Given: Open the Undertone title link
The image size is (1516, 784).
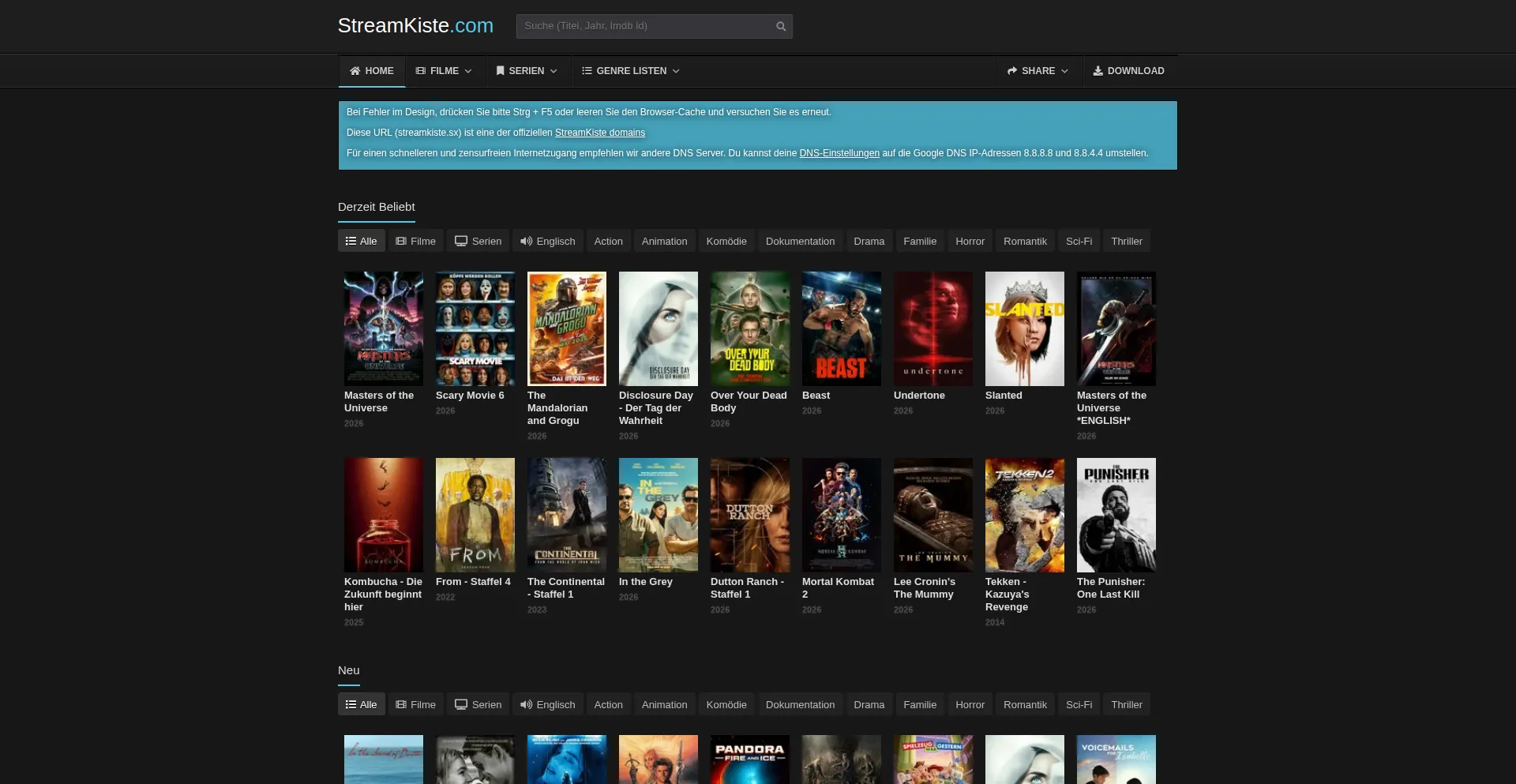Looking at the screenshot, I should click(x=919, y=396).
